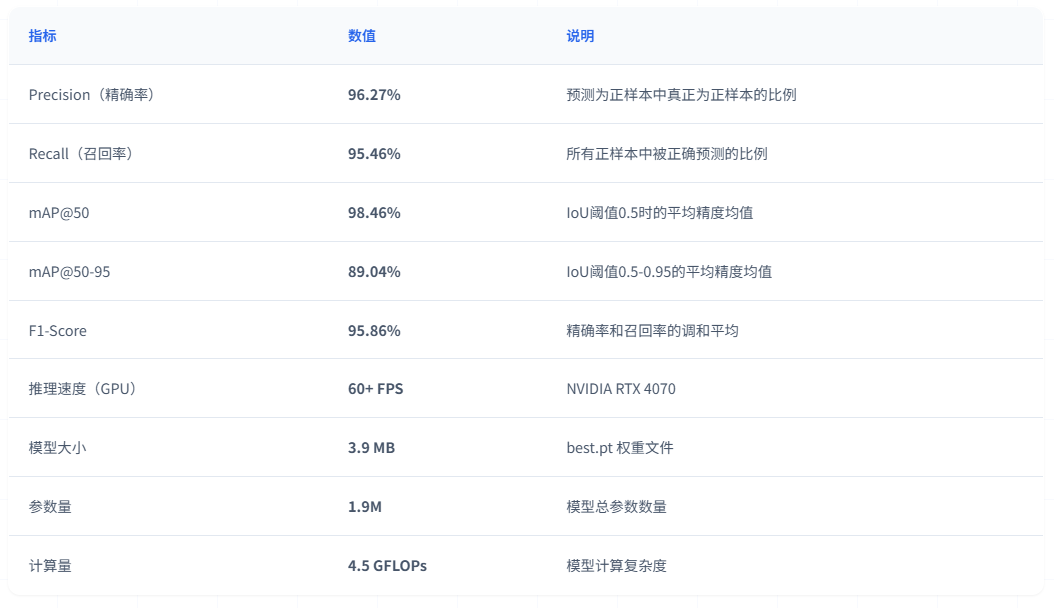
Task: Select the best.pt 权重文件 description
Action: tap(620, 448)
